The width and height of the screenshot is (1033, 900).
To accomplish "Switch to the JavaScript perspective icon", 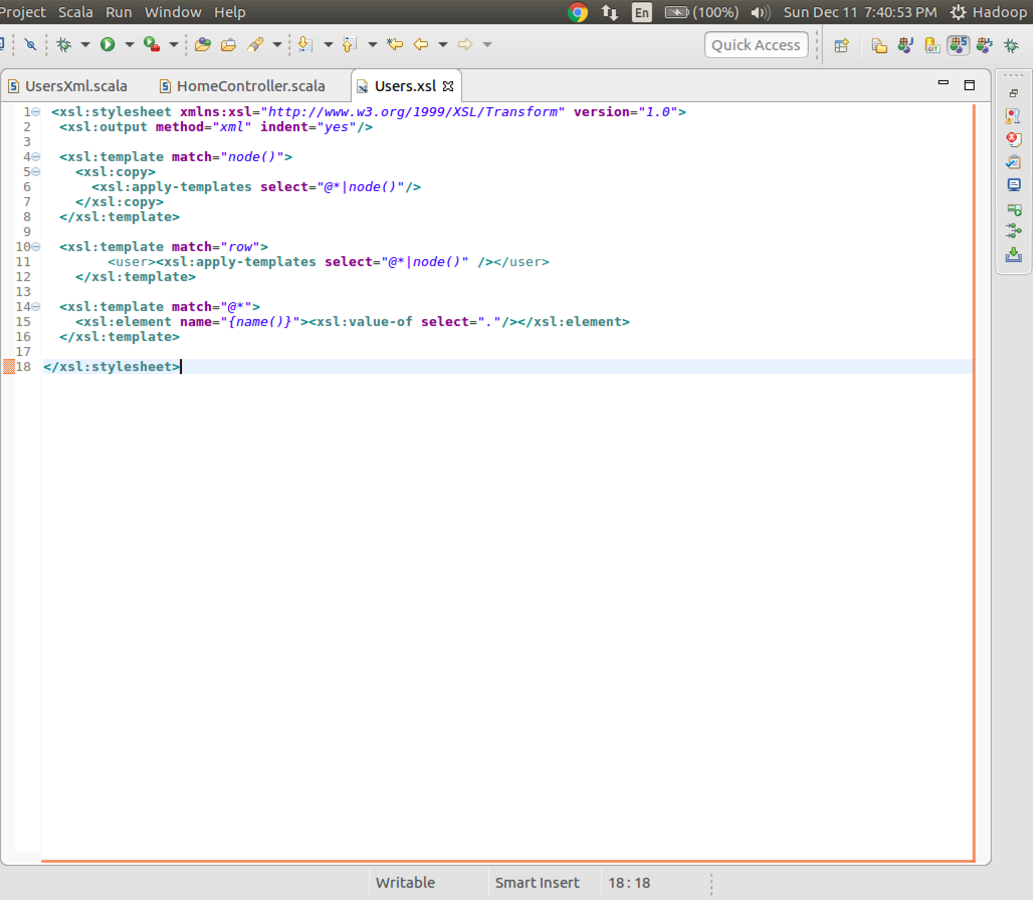I will [984, 45].
